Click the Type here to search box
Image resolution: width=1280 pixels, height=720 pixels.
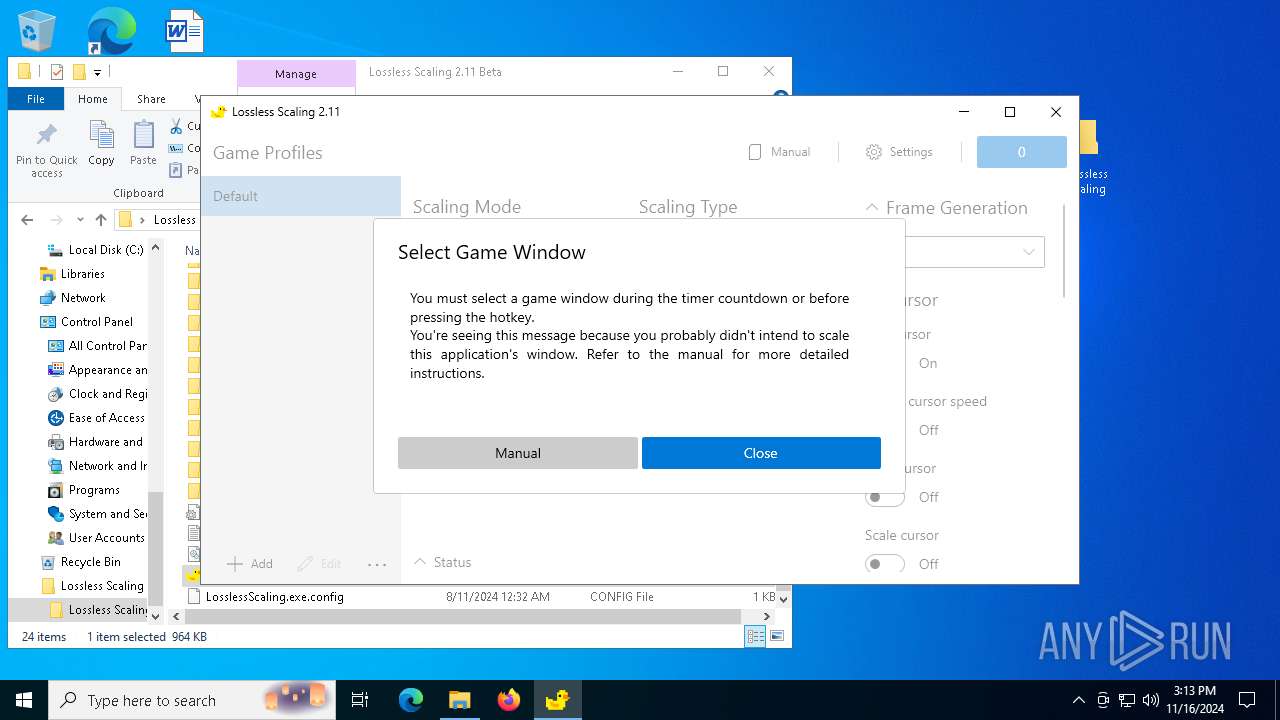[x=190, y=700]
